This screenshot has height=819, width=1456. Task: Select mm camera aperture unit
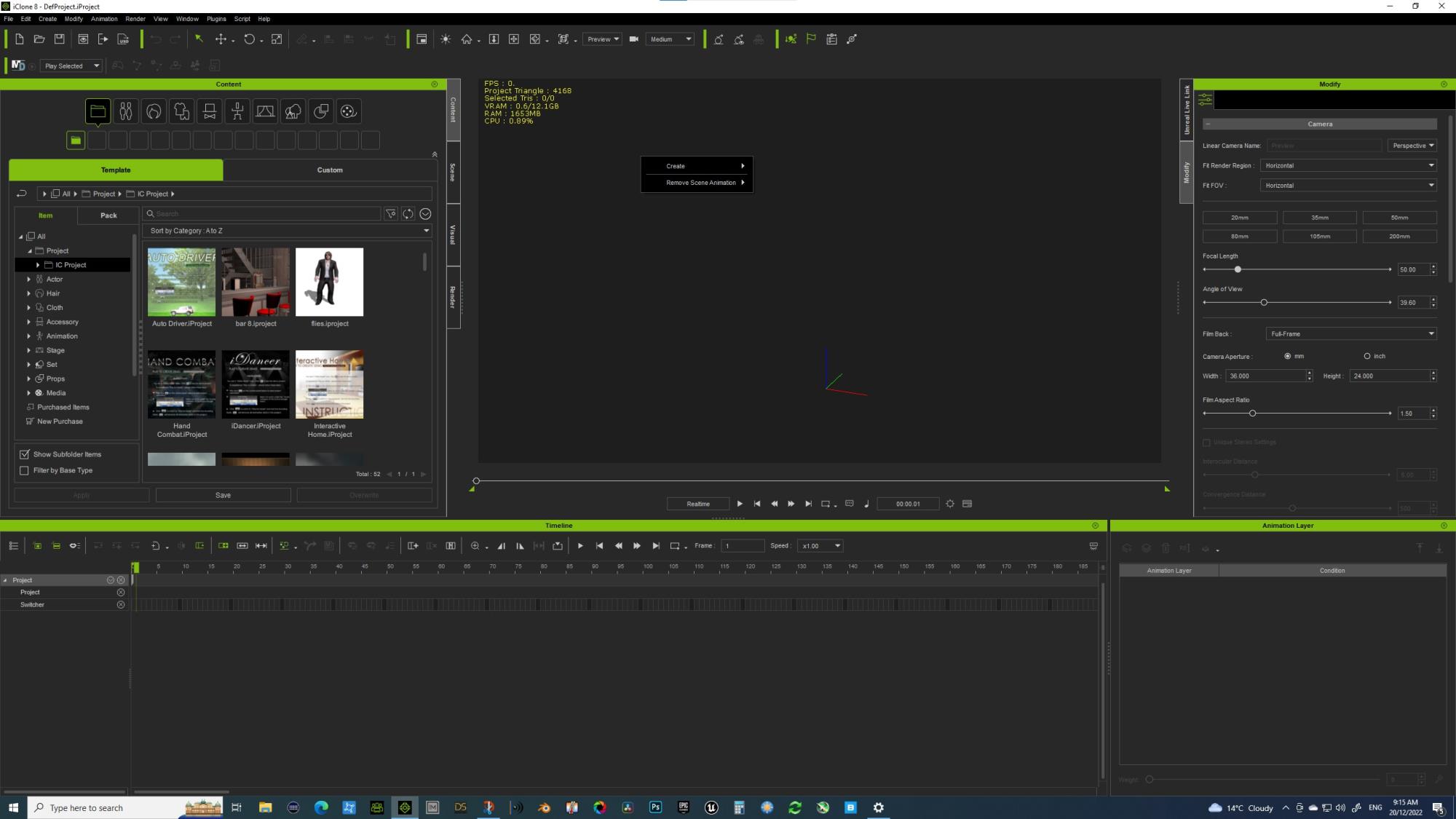pos(1287,356)
